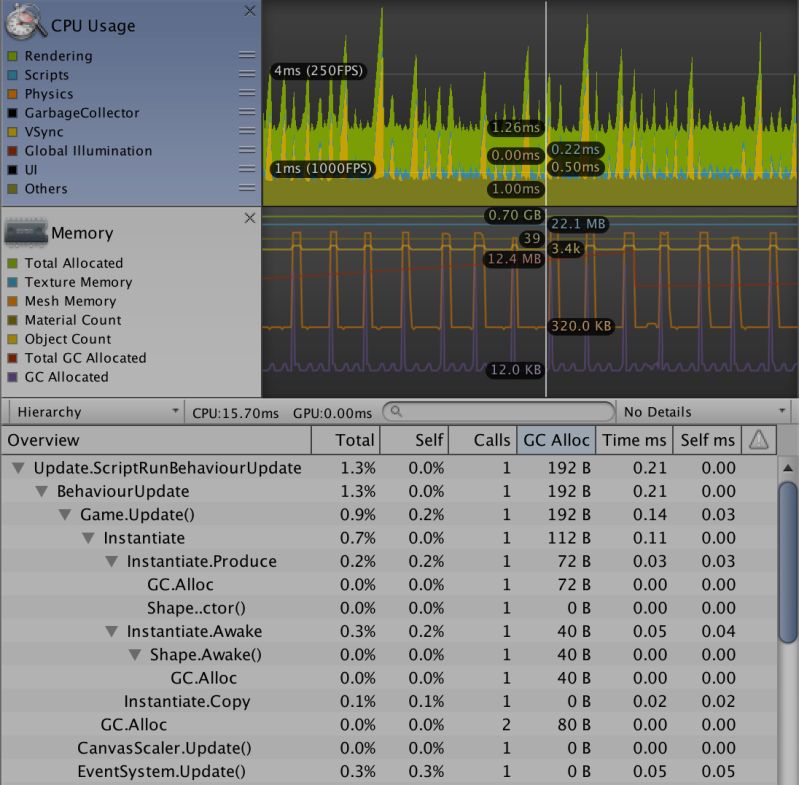Toggle the Scripts color swatch
The width and height of the screenshot is (799, 785).
pos(13,75)
